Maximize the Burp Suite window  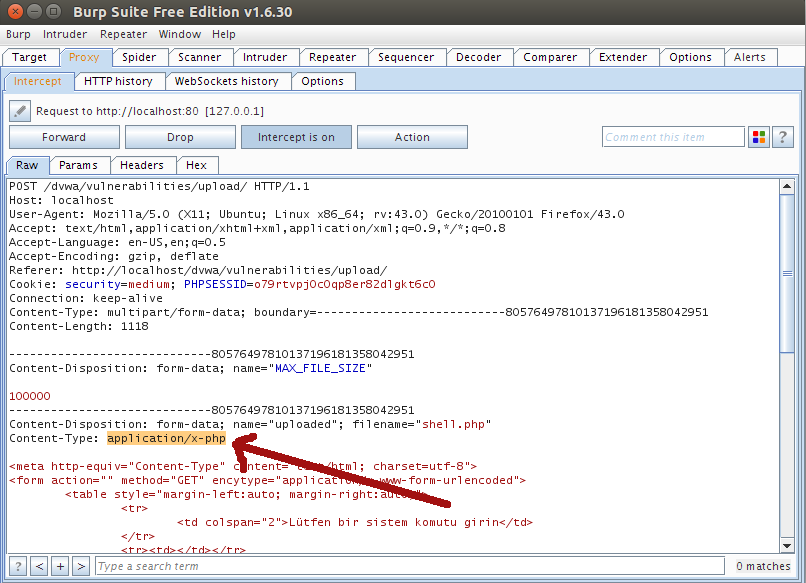[53, 11]
